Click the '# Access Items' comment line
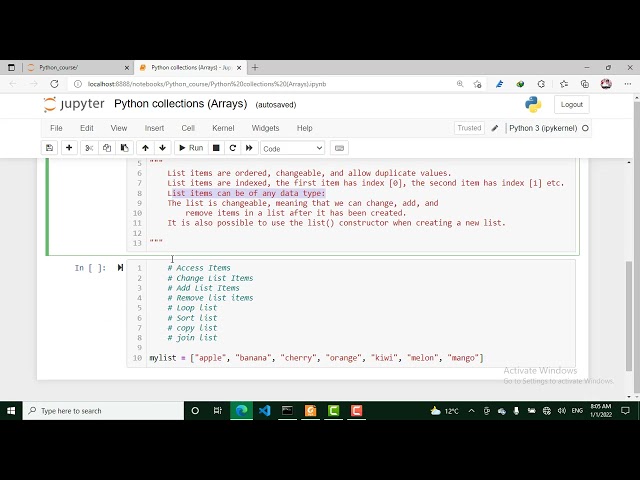This screenshot has height=480, width=640. [199, 268]
